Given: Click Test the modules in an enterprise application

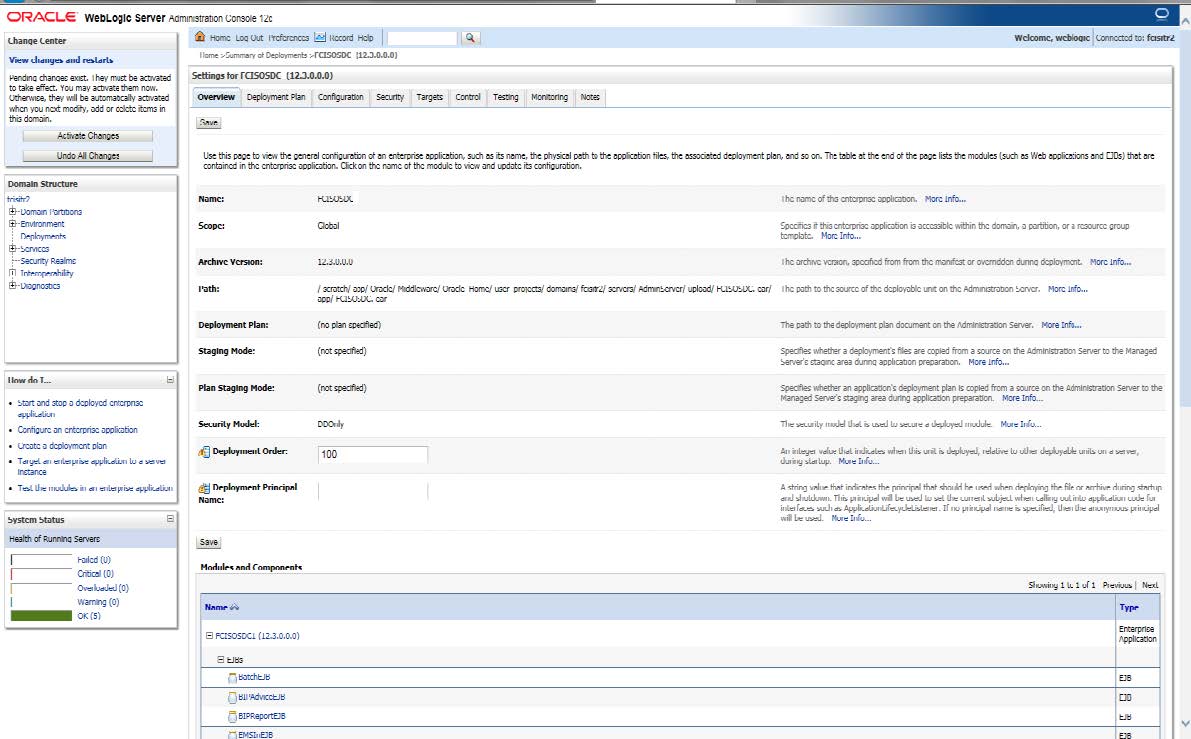Looking at the screenshot, I should [x=95, y=488].
